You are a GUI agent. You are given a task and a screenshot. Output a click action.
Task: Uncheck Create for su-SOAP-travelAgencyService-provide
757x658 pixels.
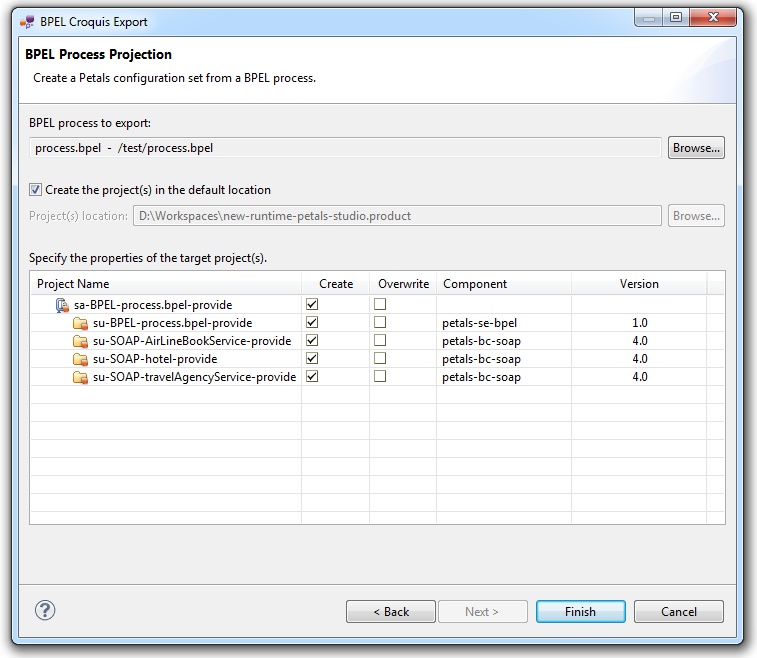pos(312,377)
